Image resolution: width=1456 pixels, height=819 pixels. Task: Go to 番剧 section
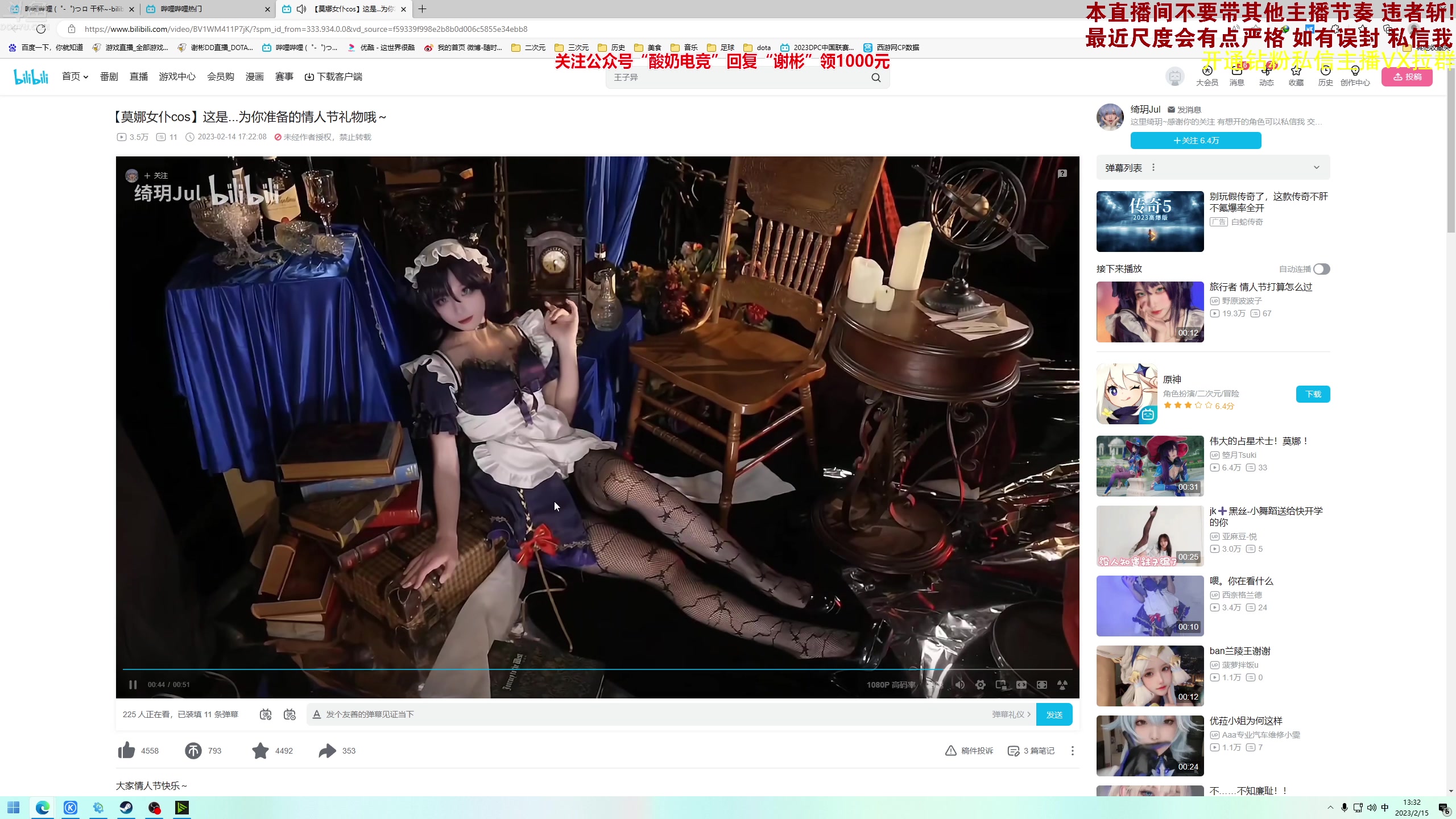pos(109,77)
